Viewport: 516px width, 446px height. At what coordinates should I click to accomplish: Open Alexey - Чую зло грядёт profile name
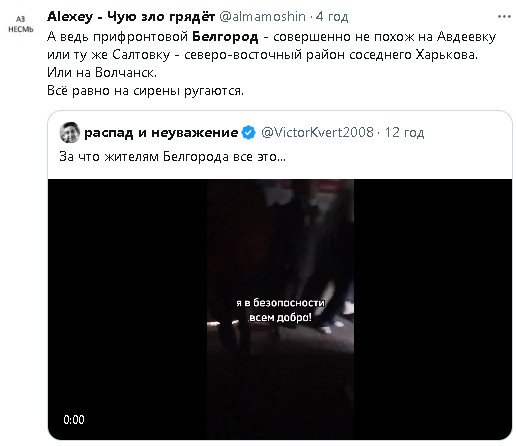click(x=131, y=16)
